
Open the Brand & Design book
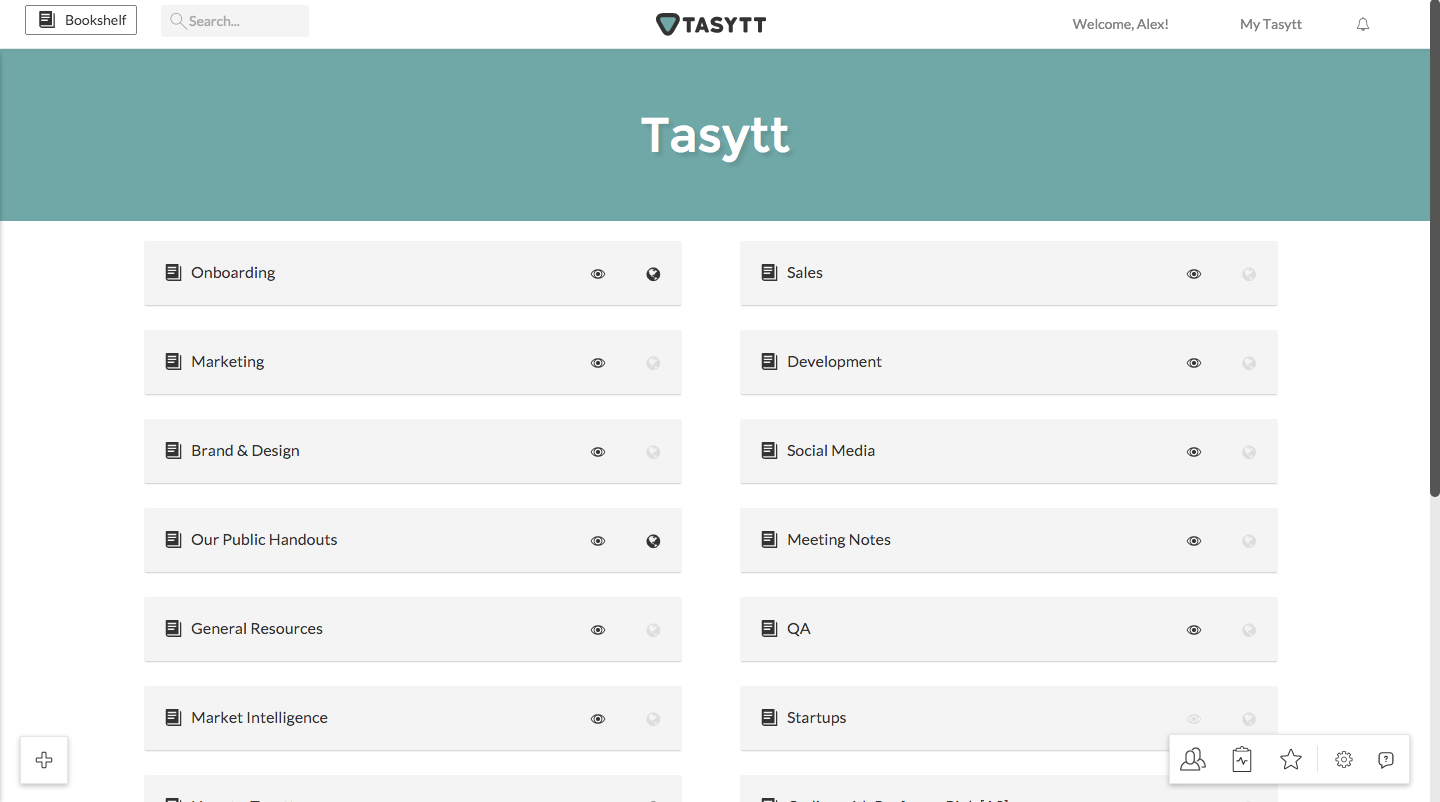pos(413,451)
